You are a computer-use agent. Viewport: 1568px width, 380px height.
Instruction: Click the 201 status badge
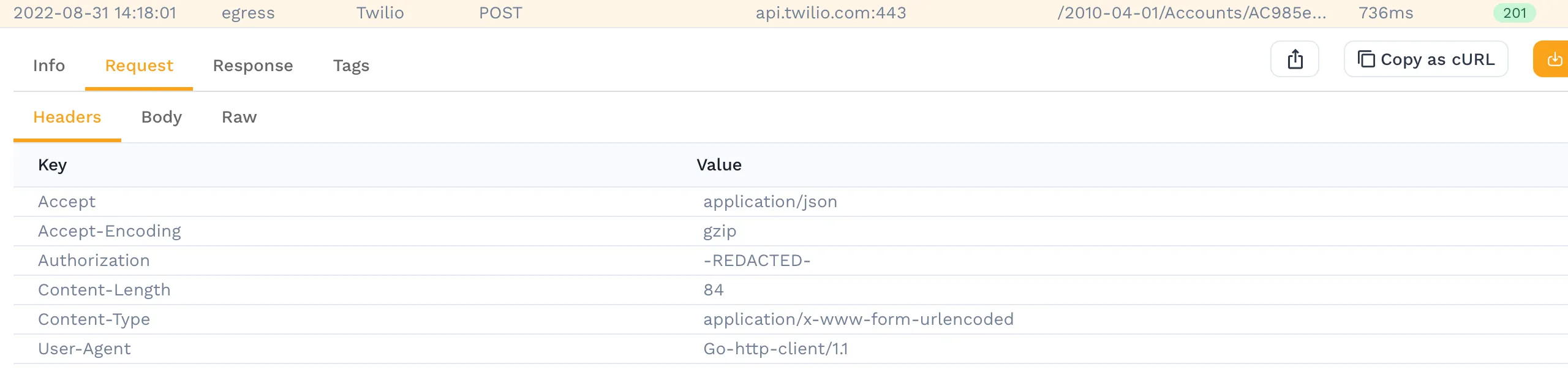click(1514, 13)
